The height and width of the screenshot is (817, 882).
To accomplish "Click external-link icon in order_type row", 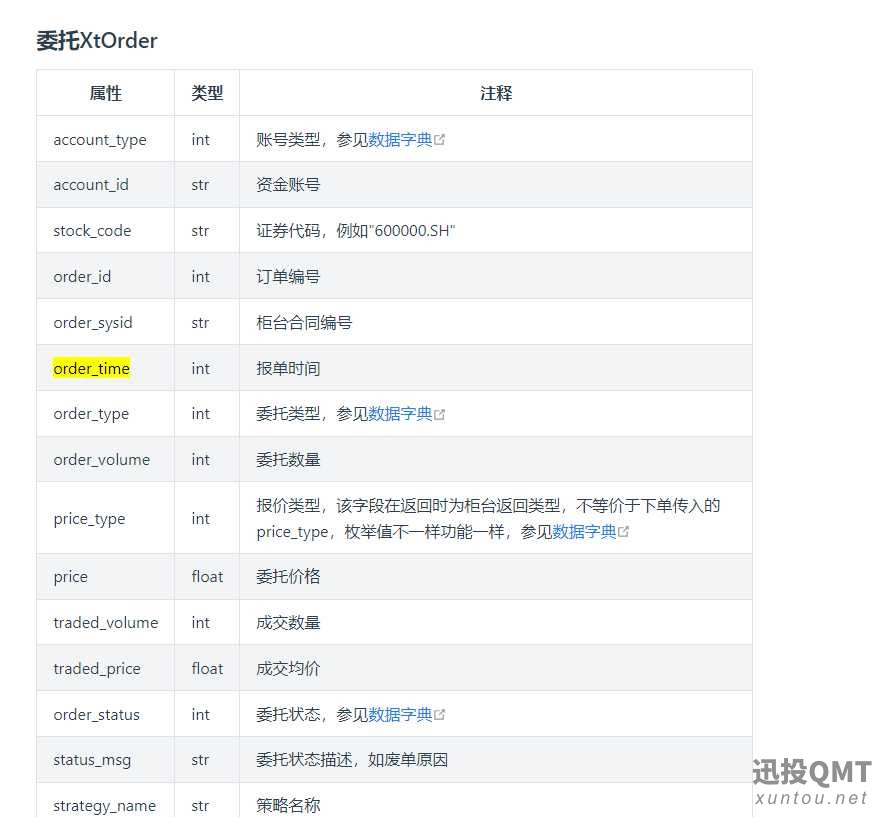I will pos(440,415).
